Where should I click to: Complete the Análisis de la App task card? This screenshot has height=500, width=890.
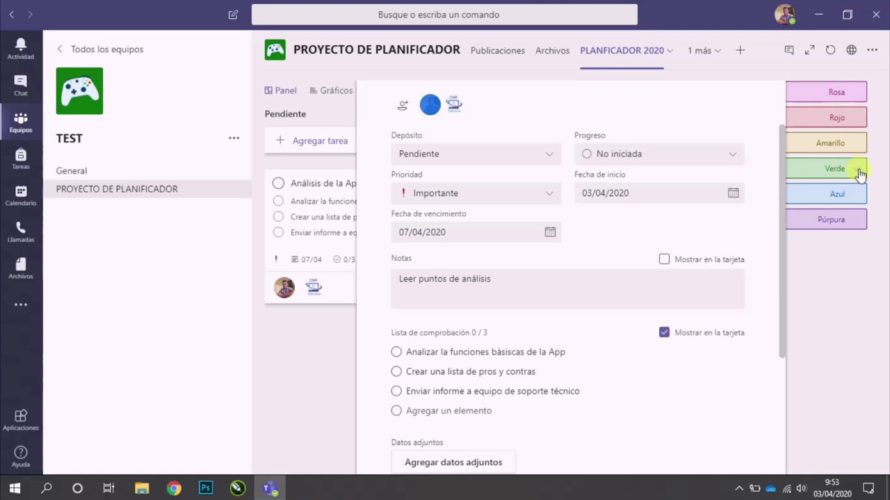coord(278,183)
